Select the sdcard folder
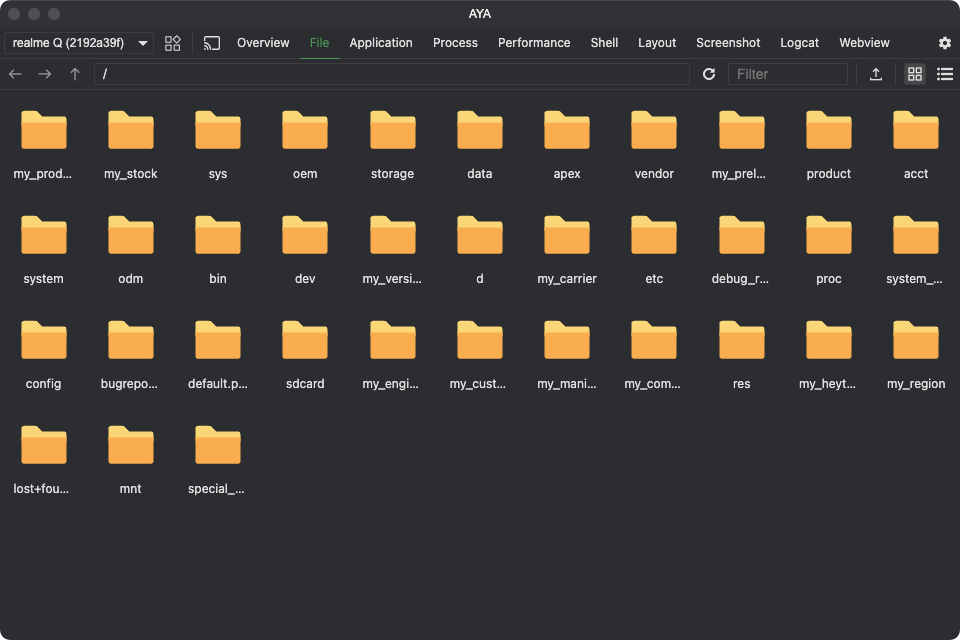The image size is (960, 640). pos(305,355)
